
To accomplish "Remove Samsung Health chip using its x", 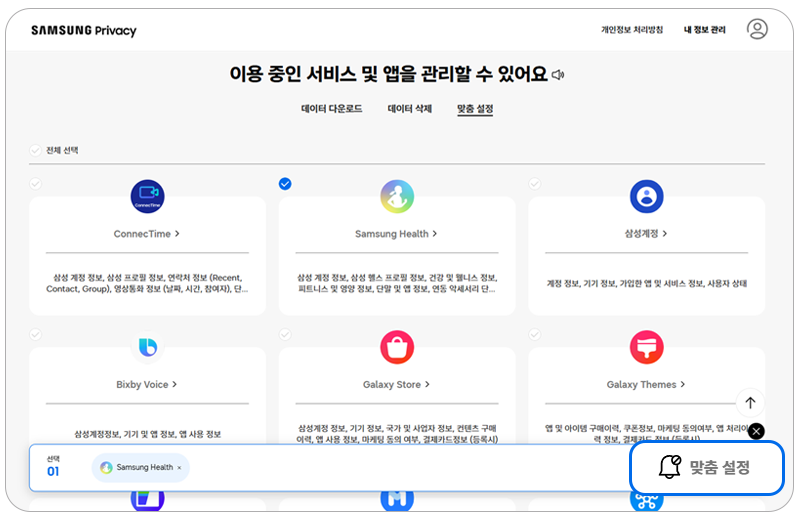I will (179, 468).
